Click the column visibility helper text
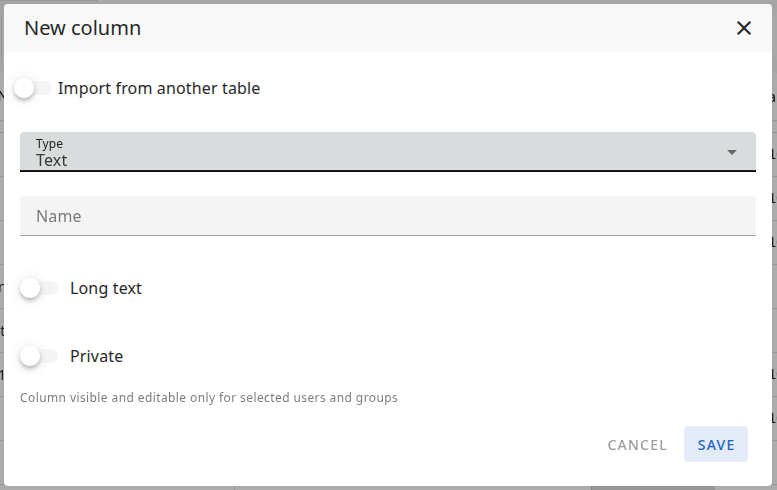The height and width of the screenshot is (490, 777). tap(209, 397)
